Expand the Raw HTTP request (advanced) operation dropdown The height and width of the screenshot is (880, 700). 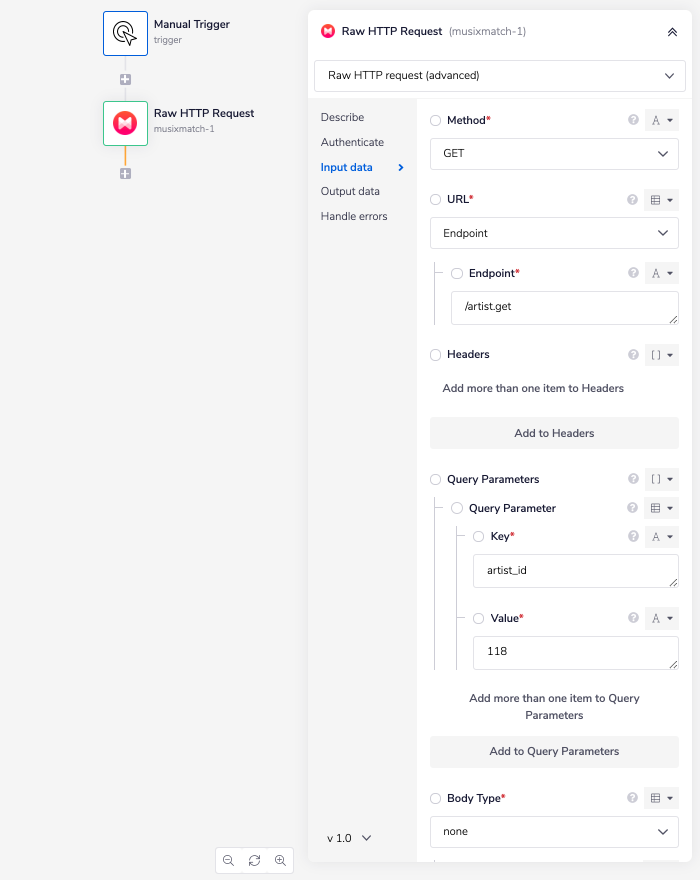500,75
